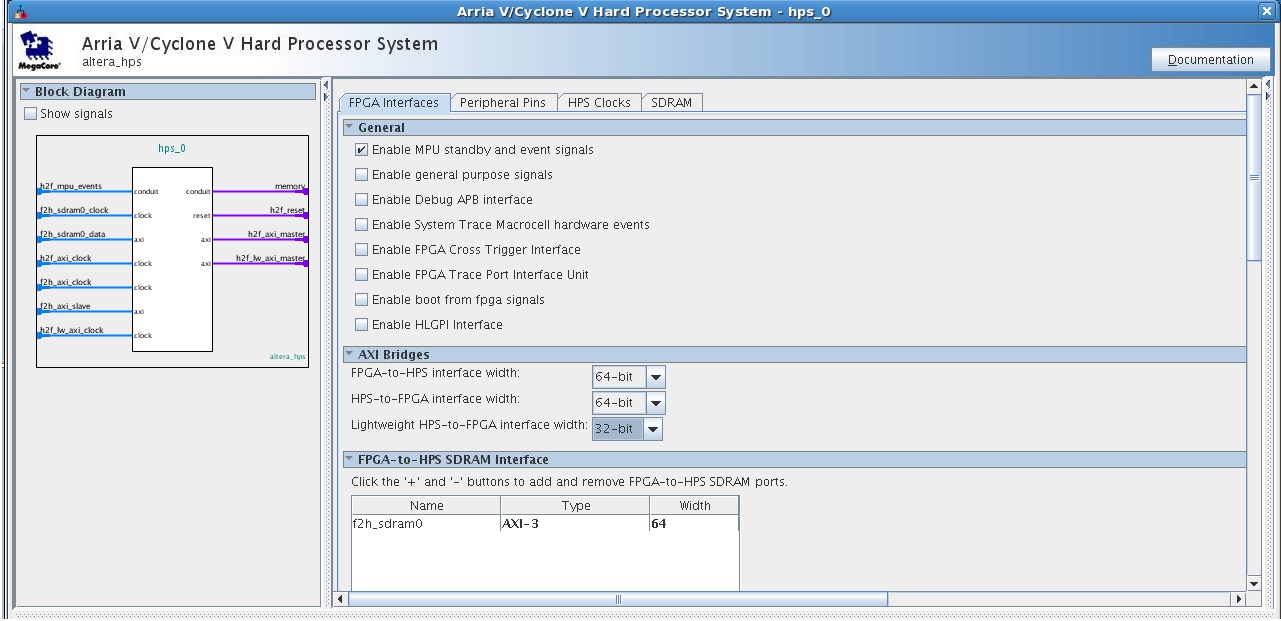This screenshot has height=621, width=1281.
Task: Click the altera_hps label in diagram
Action: coord(287,357)
